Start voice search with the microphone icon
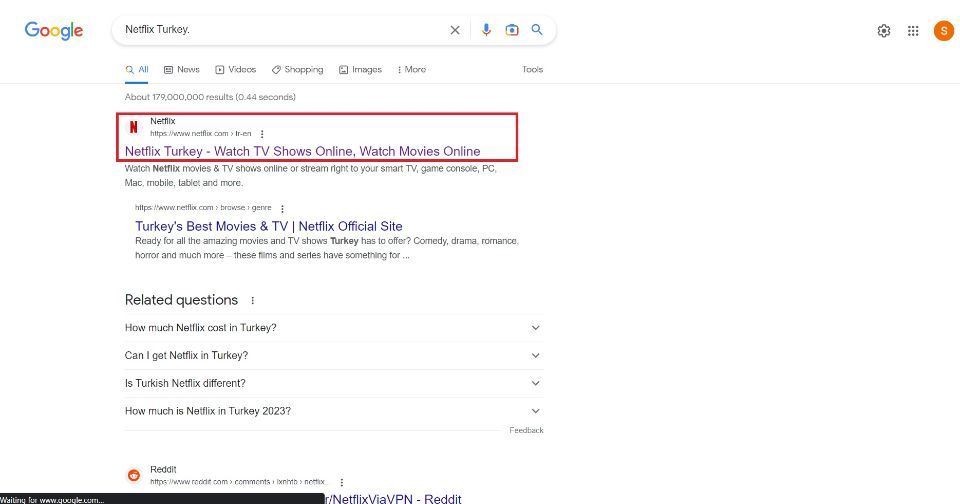The image size is (960, 504). coord(486,29)
